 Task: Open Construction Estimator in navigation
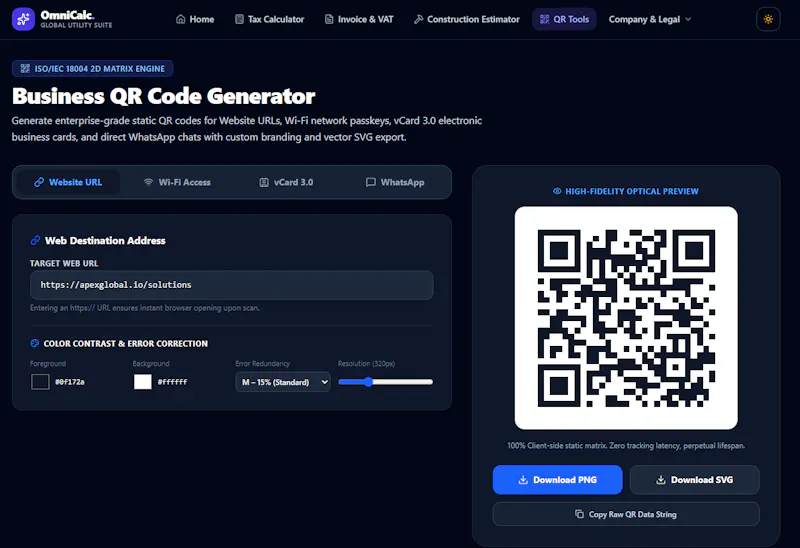[x=467, y=19]
